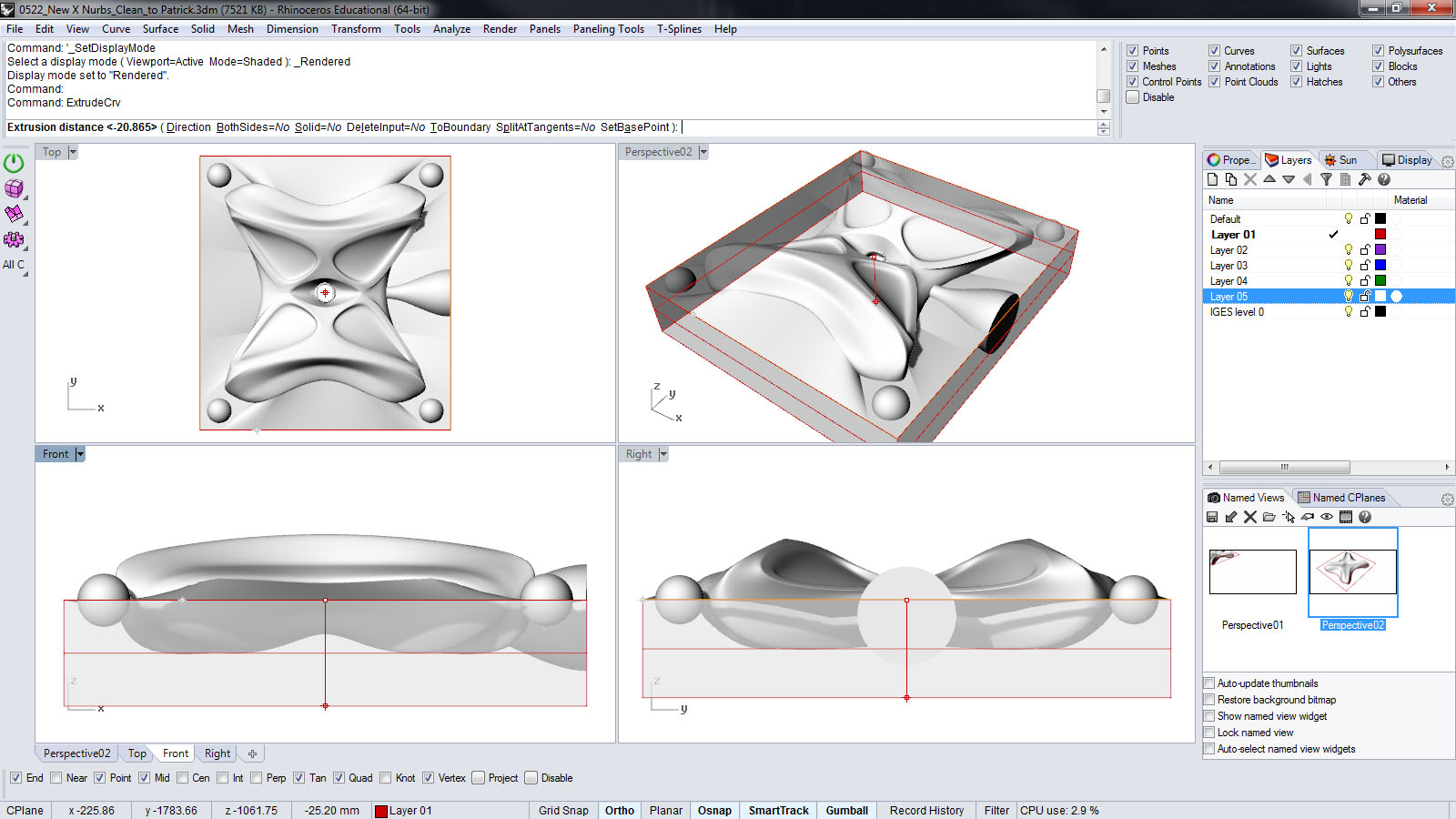Open the Named Views panel gear icon

(1447, 500)
